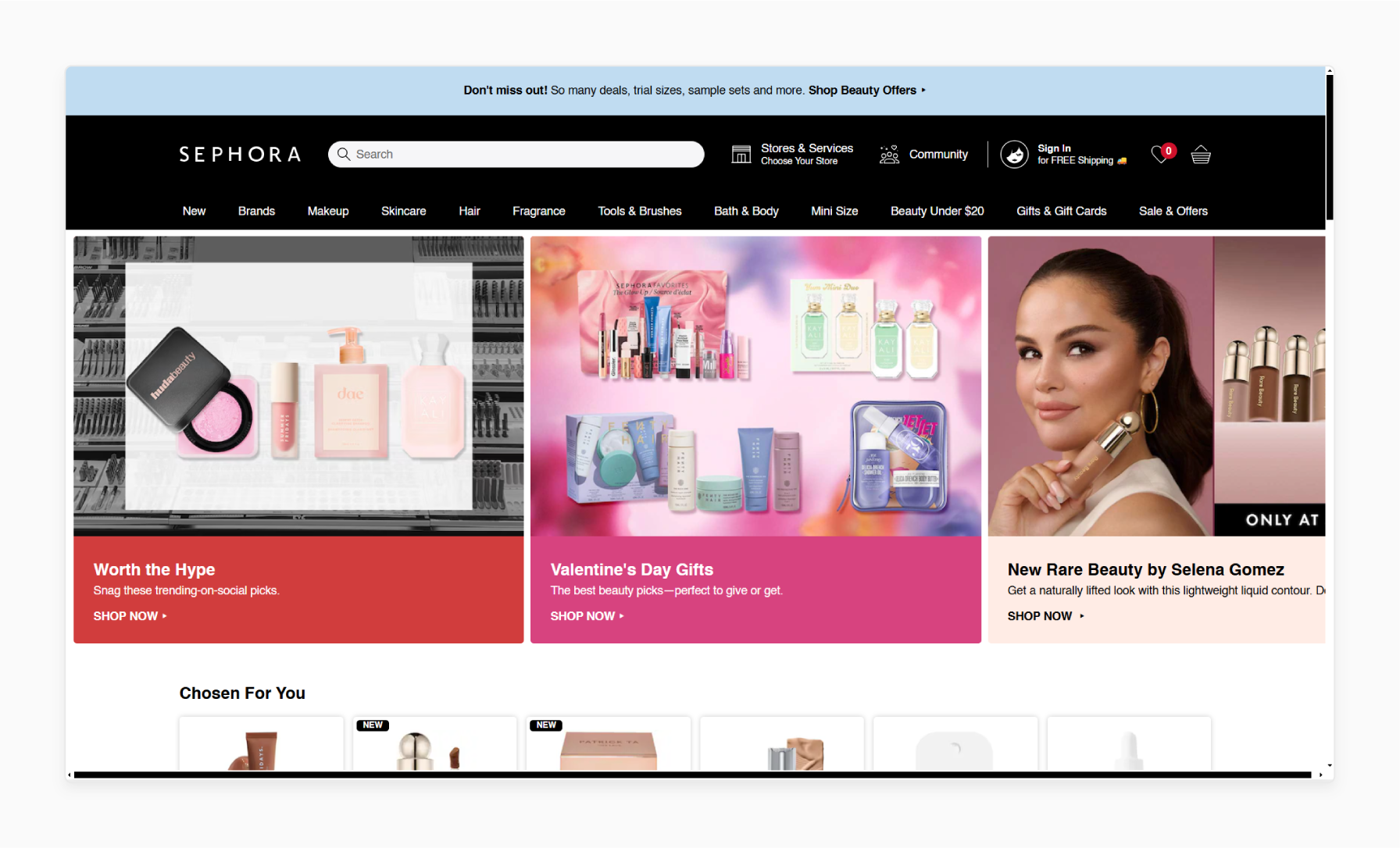Open the Hair menu
Screen dimensions: 1400x848
470,211
